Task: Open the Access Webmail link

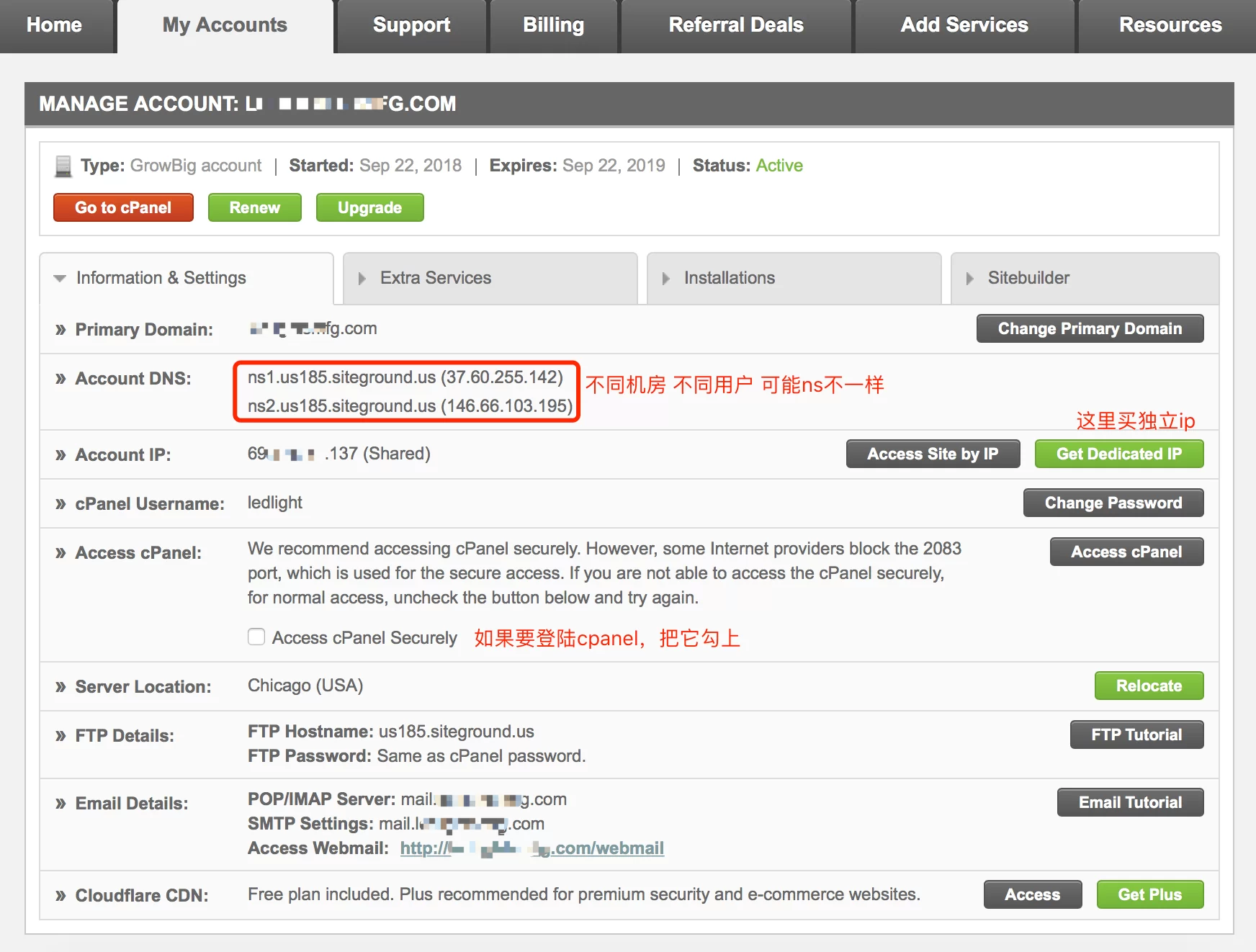Action: pyautogui.click(x=531, y=848)
